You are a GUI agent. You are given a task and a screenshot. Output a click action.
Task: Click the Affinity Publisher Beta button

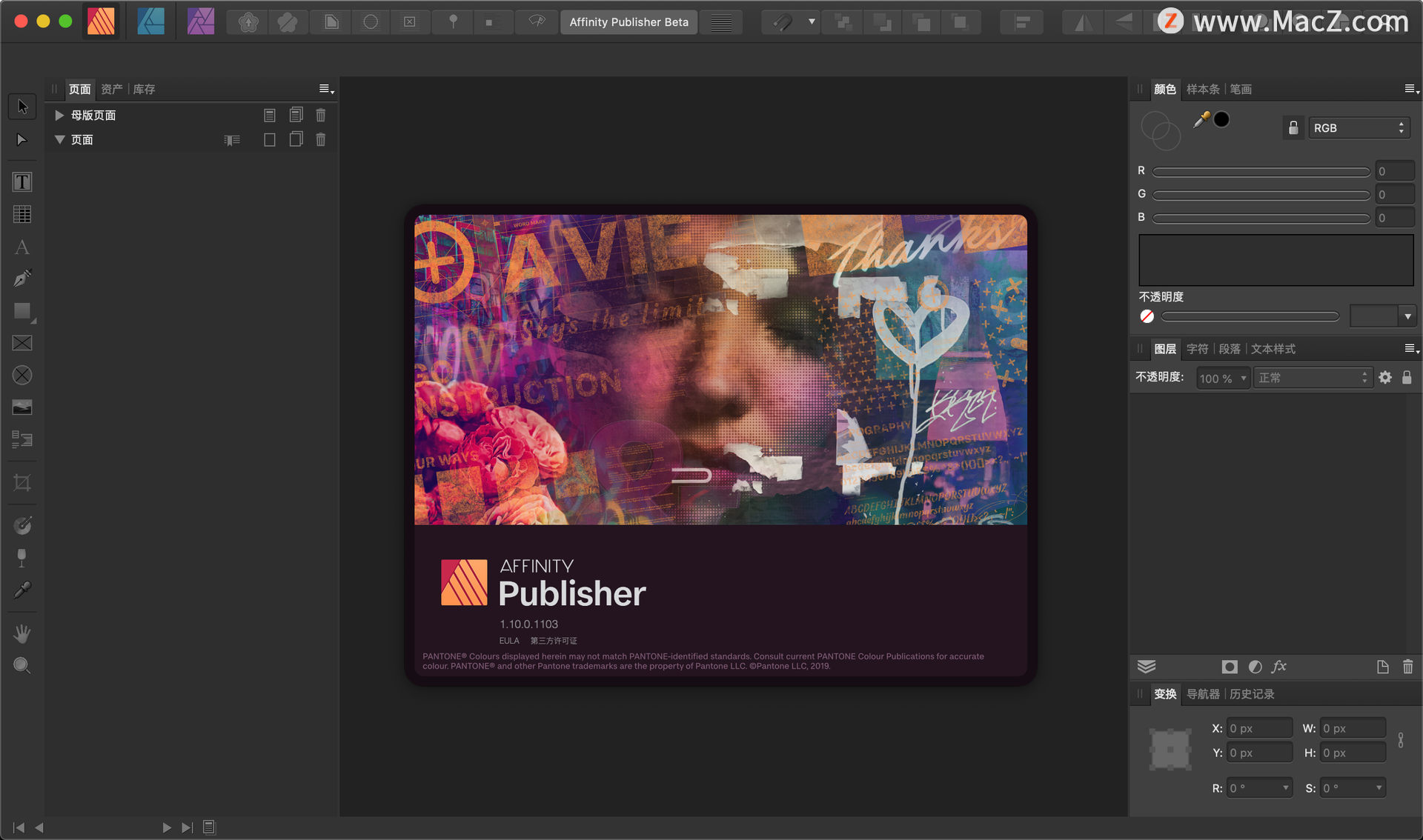(x=628, y=22)
